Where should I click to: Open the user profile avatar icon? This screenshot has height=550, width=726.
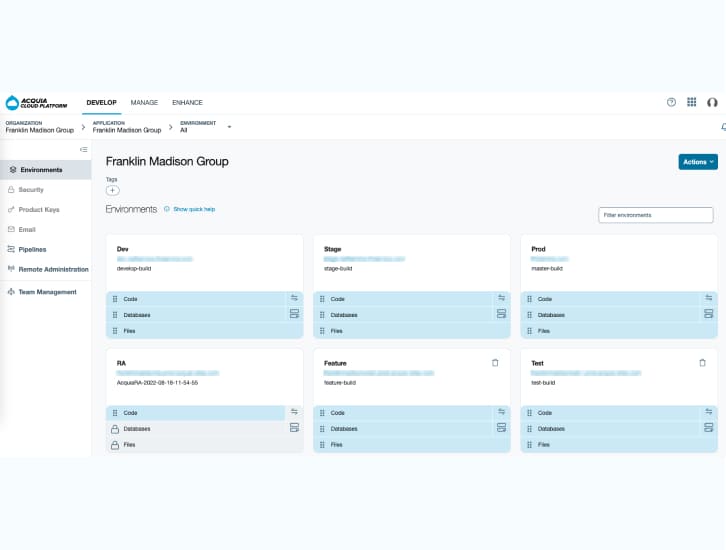[x=712, y=102]
